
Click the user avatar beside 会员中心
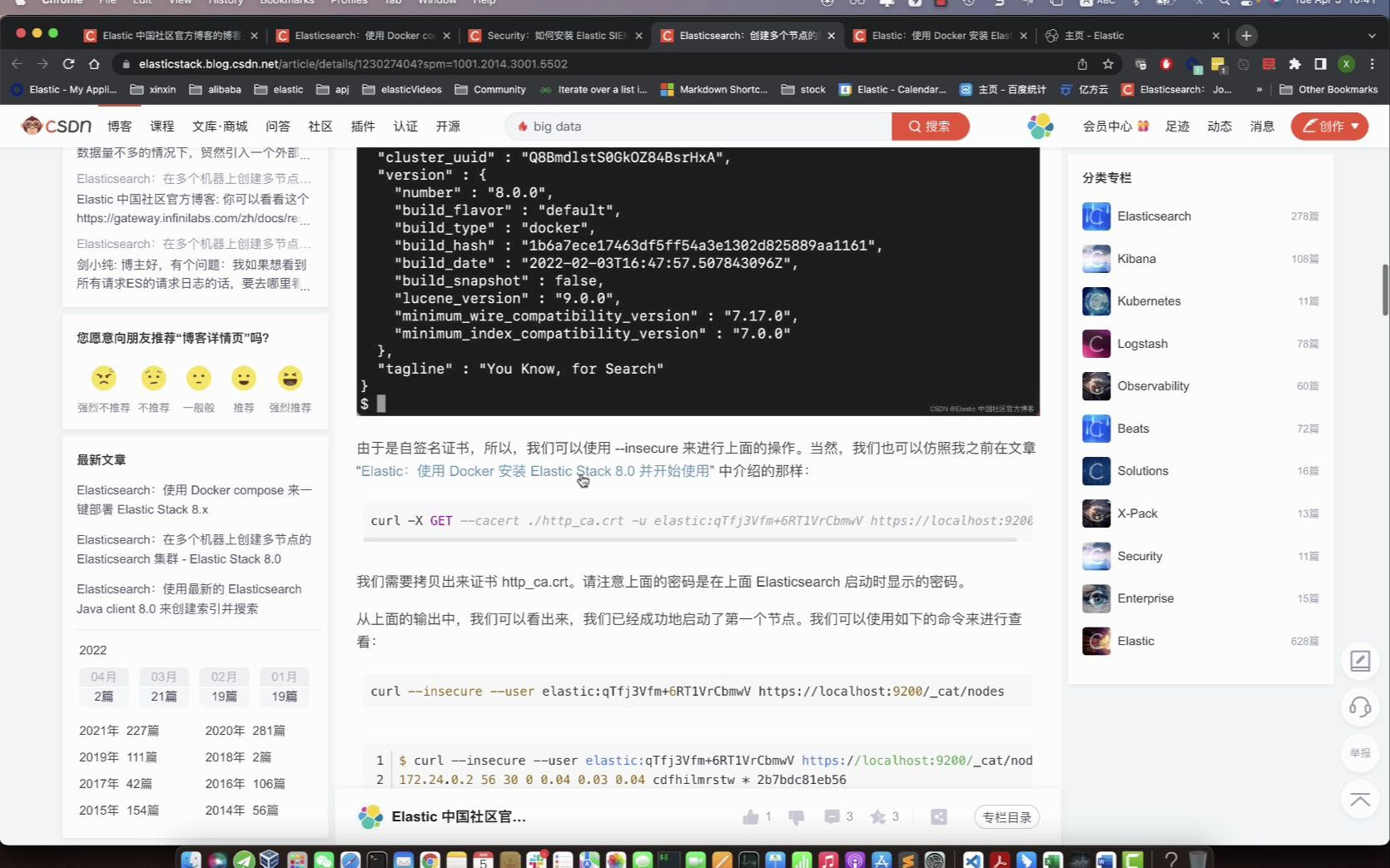tap(1040, 126)
